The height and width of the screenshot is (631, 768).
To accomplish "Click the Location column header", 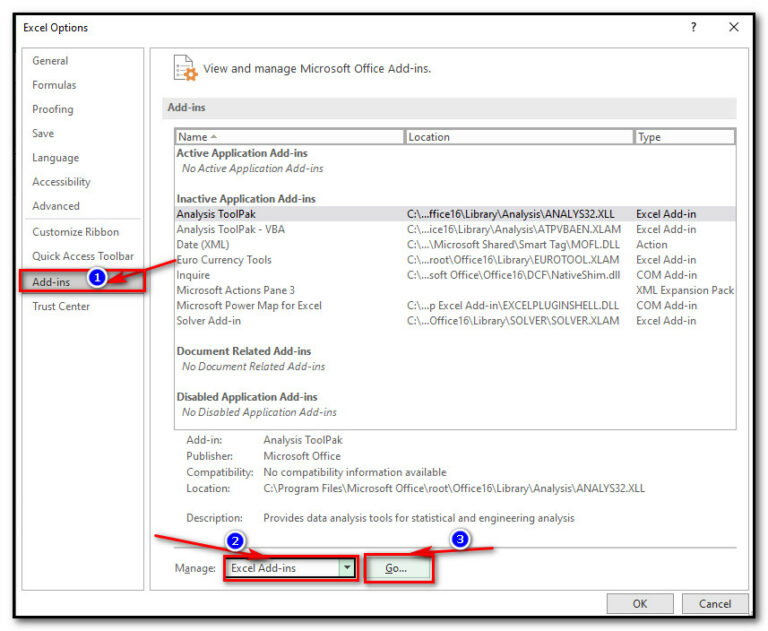I will [x=518, y=137].
